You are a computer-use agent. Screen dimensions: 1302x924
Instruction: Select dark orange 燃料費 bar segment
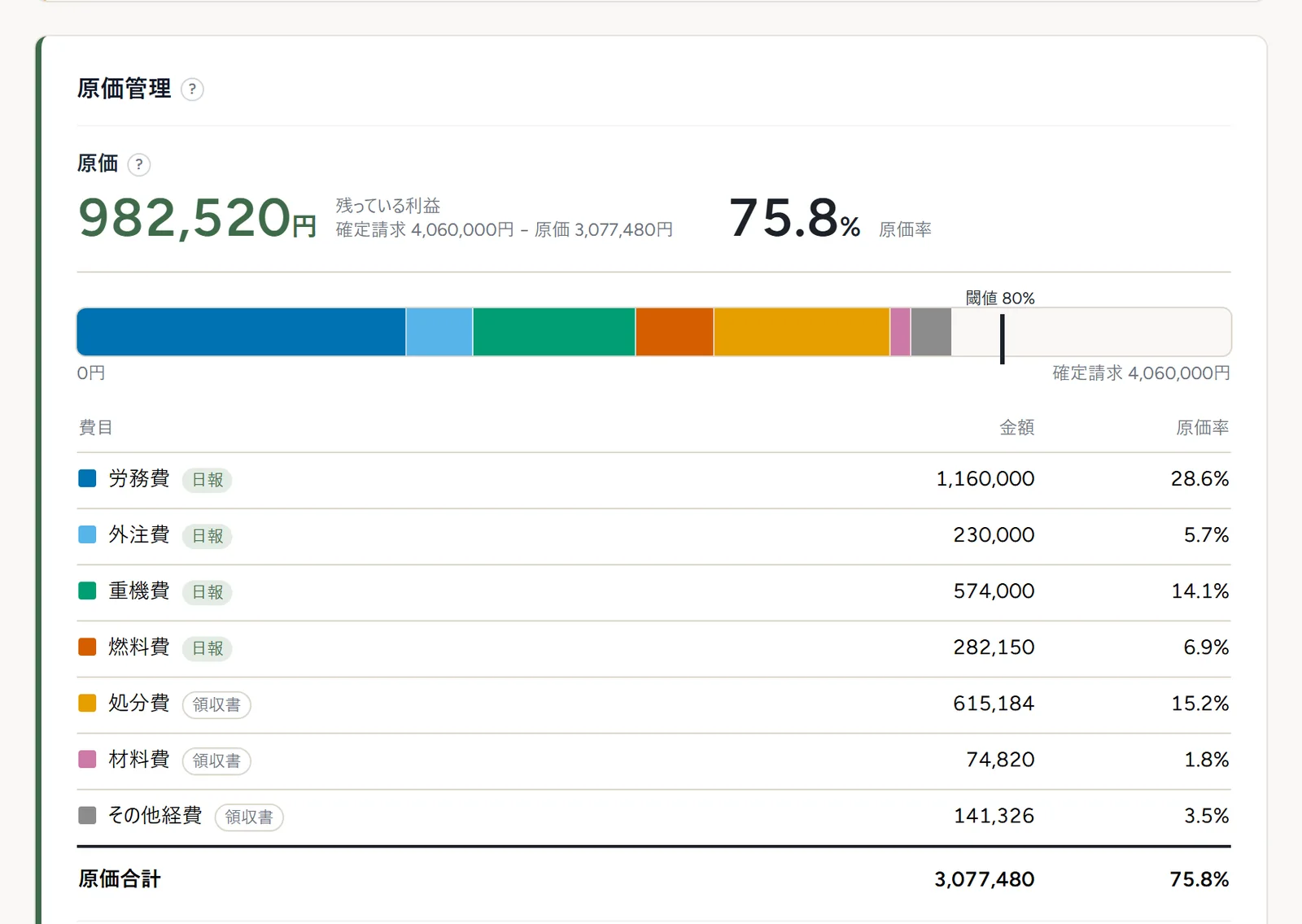(x=675, y=332)
